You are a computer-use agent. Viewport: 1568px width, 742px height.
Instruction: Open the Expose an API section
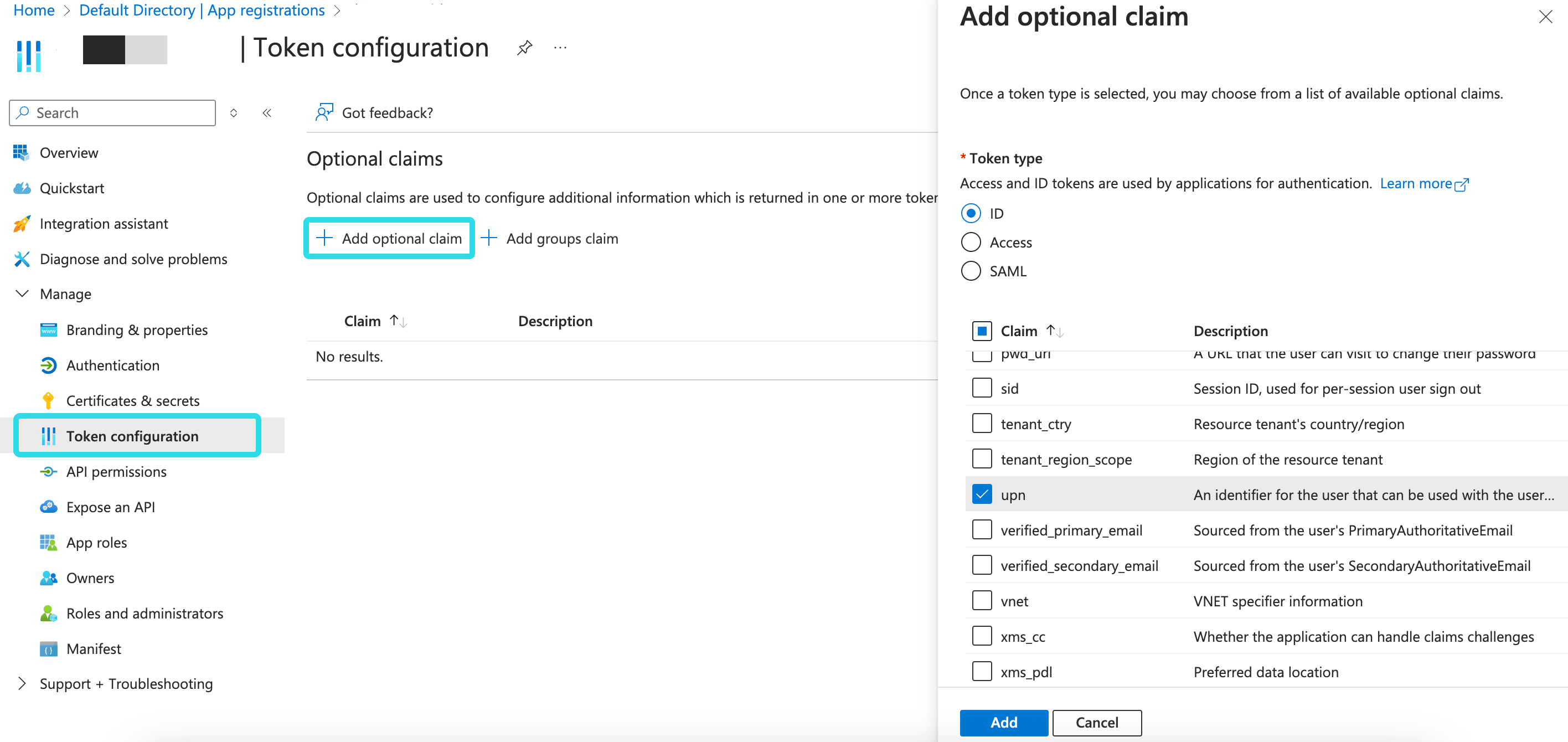[x=110, y=507]
